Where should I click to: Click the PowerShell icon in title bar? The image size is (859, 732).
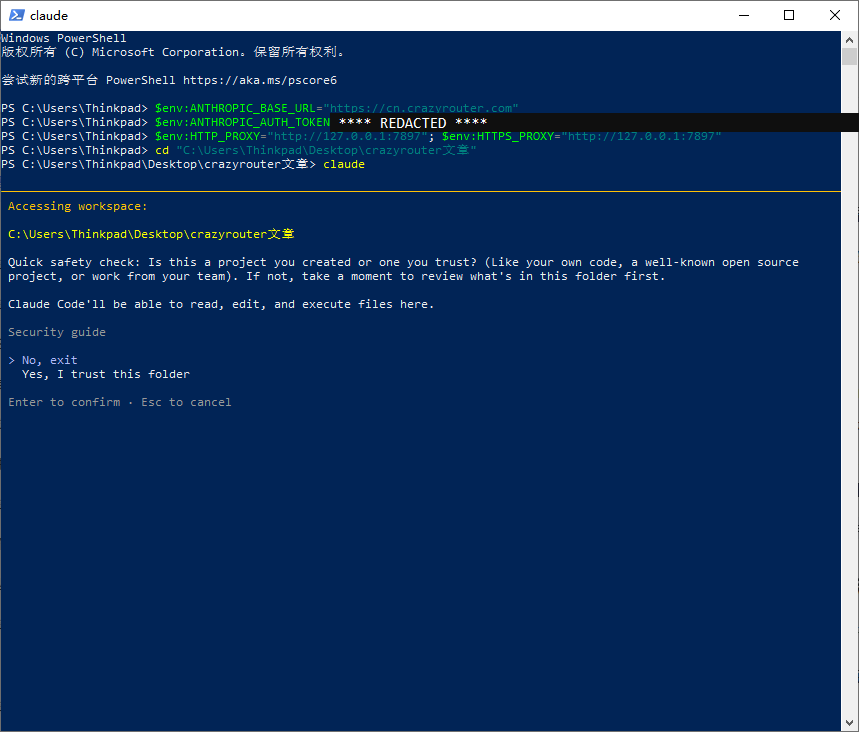click(16, 15)
